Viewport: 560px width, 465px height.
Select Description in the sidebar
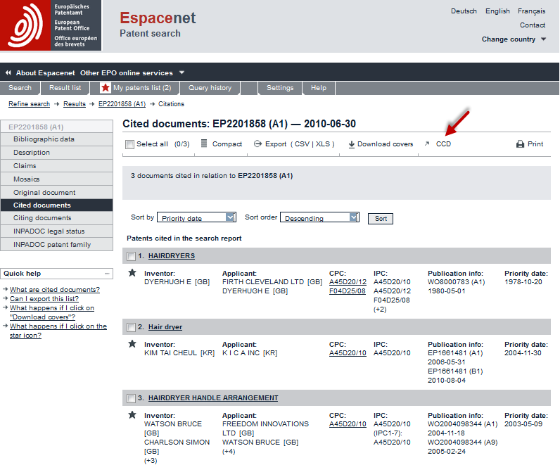pyautogui.click(x=57, y=152)
